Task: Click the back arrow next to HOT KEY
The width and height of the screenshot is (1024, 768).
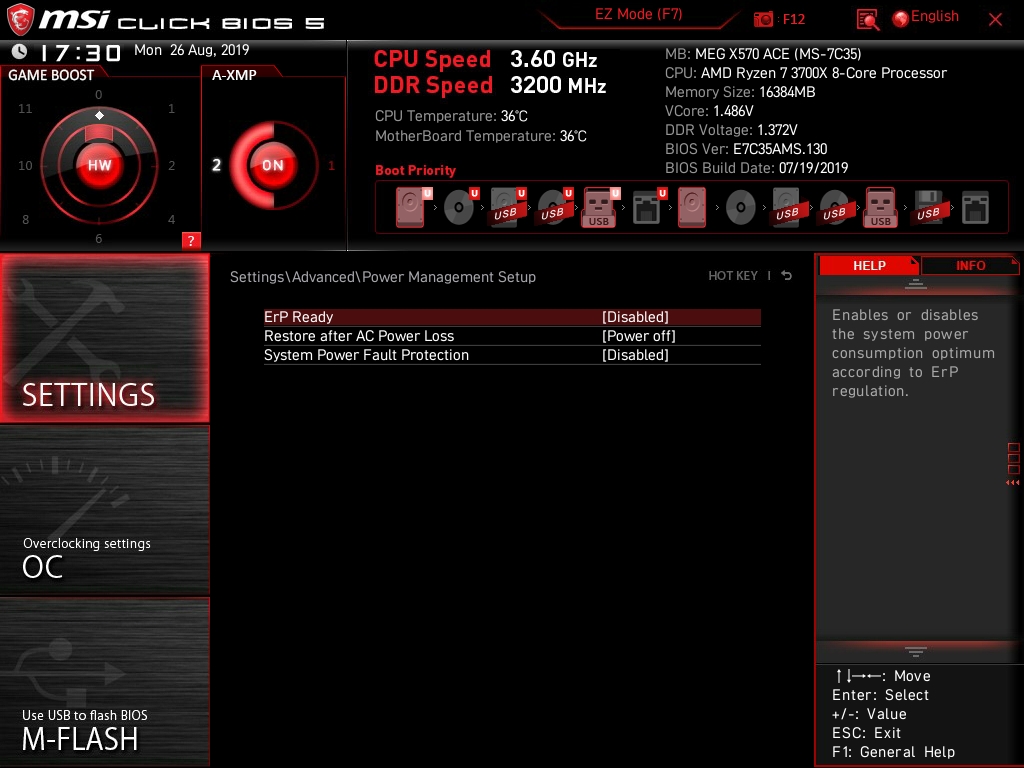Action: pos(787,276)
